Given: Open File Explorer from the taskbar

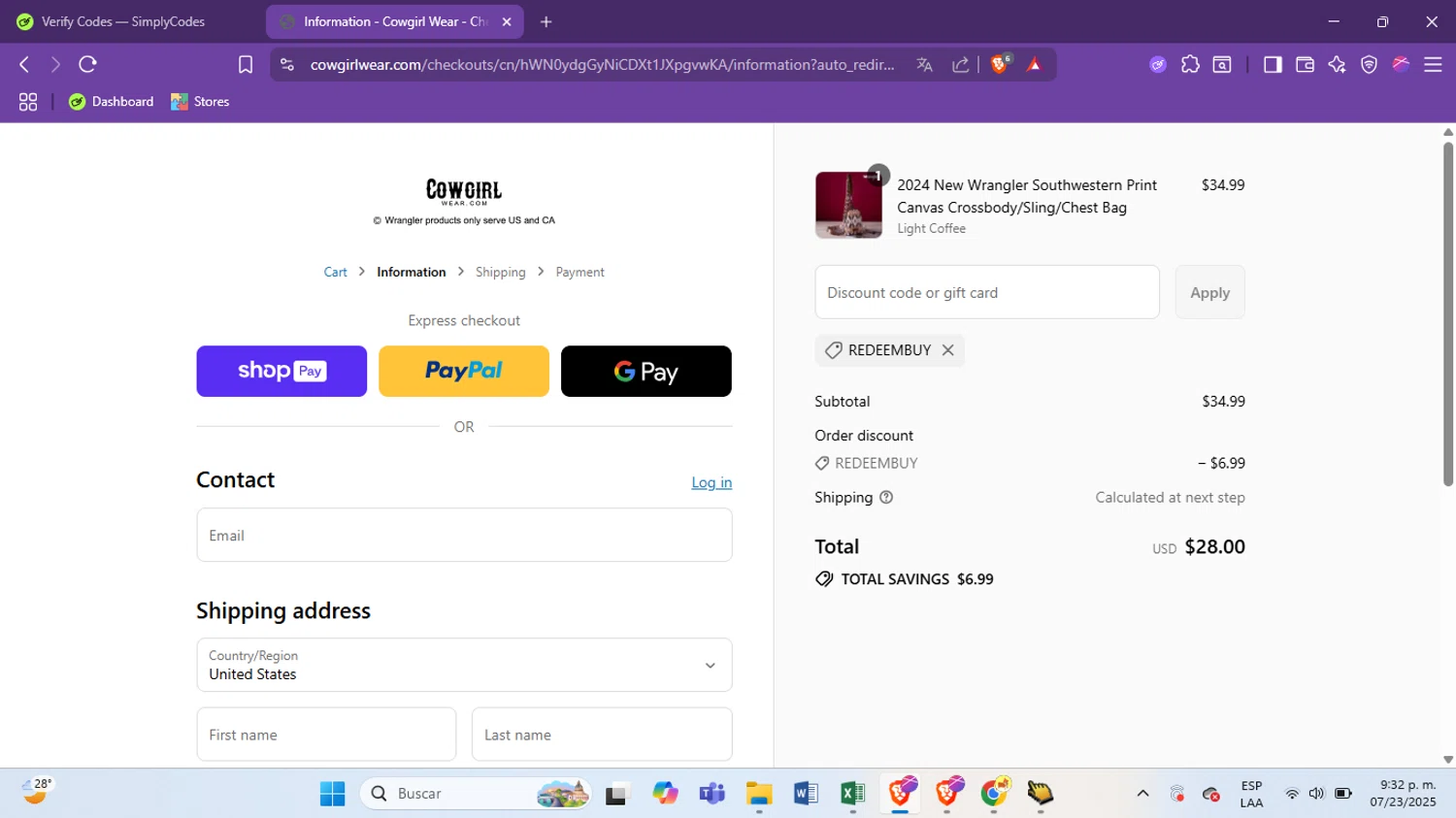Looking at the screenshot, I should (758, 794).
